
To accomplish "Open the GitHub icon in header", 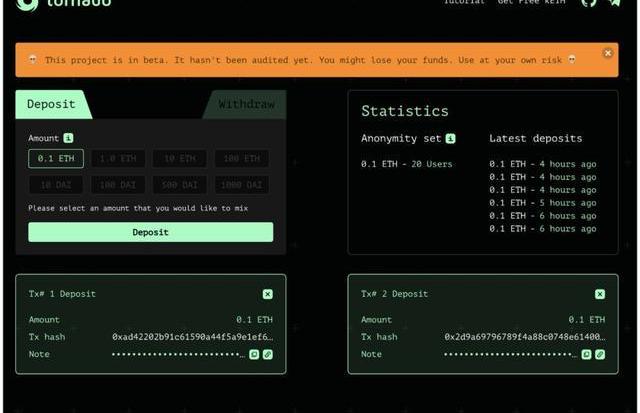I will [x=588, y=3].
